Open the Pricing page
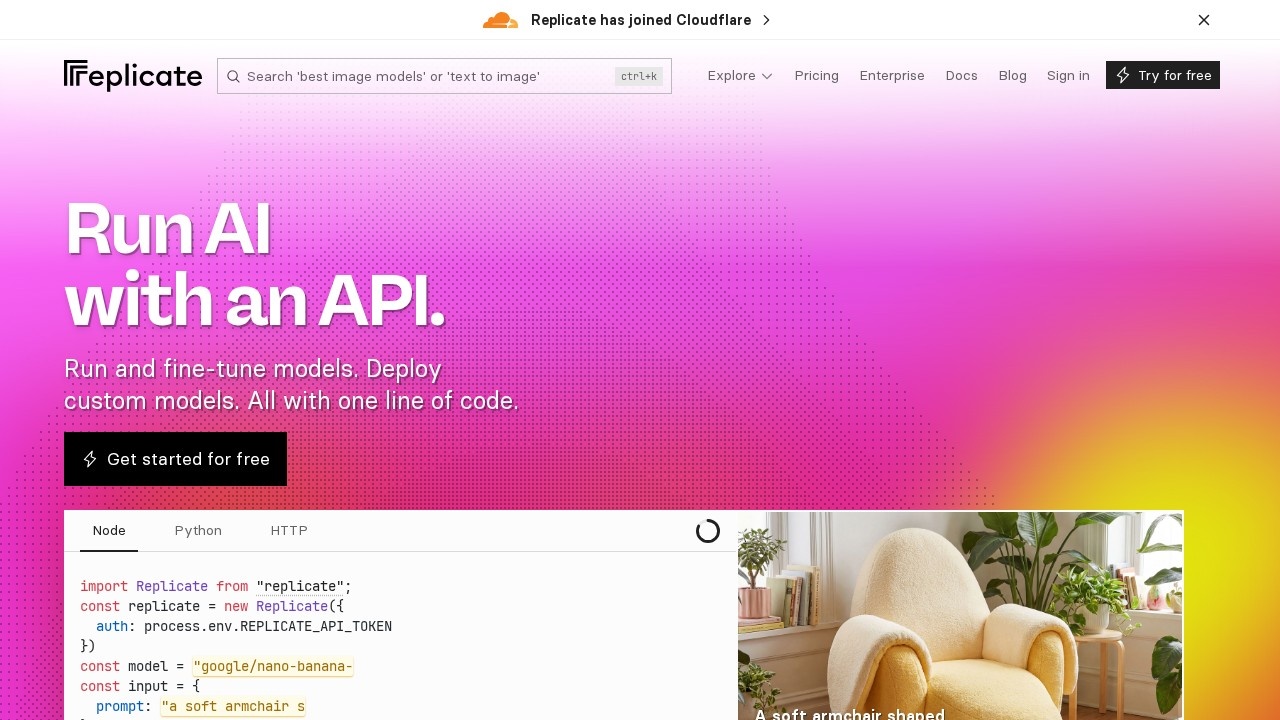 [816, 76]
